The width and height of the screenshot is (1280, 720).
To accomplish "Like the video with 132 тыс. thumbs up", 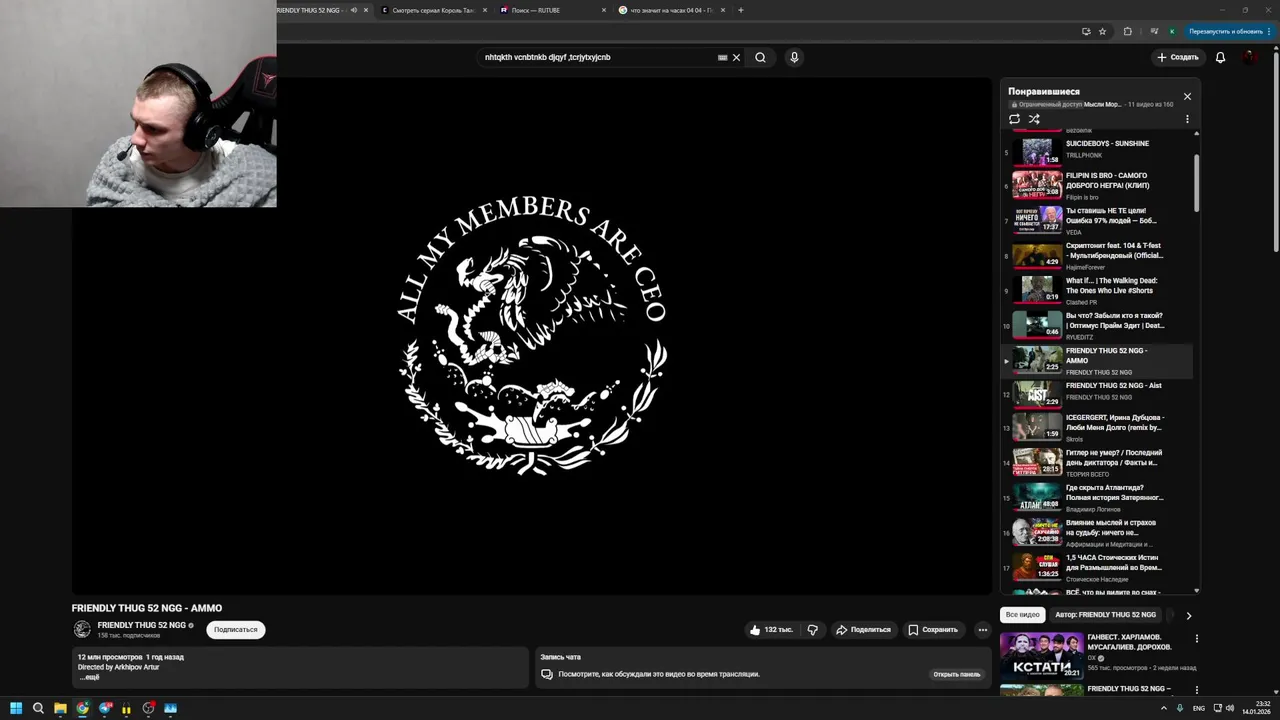I will coord(771,630).
